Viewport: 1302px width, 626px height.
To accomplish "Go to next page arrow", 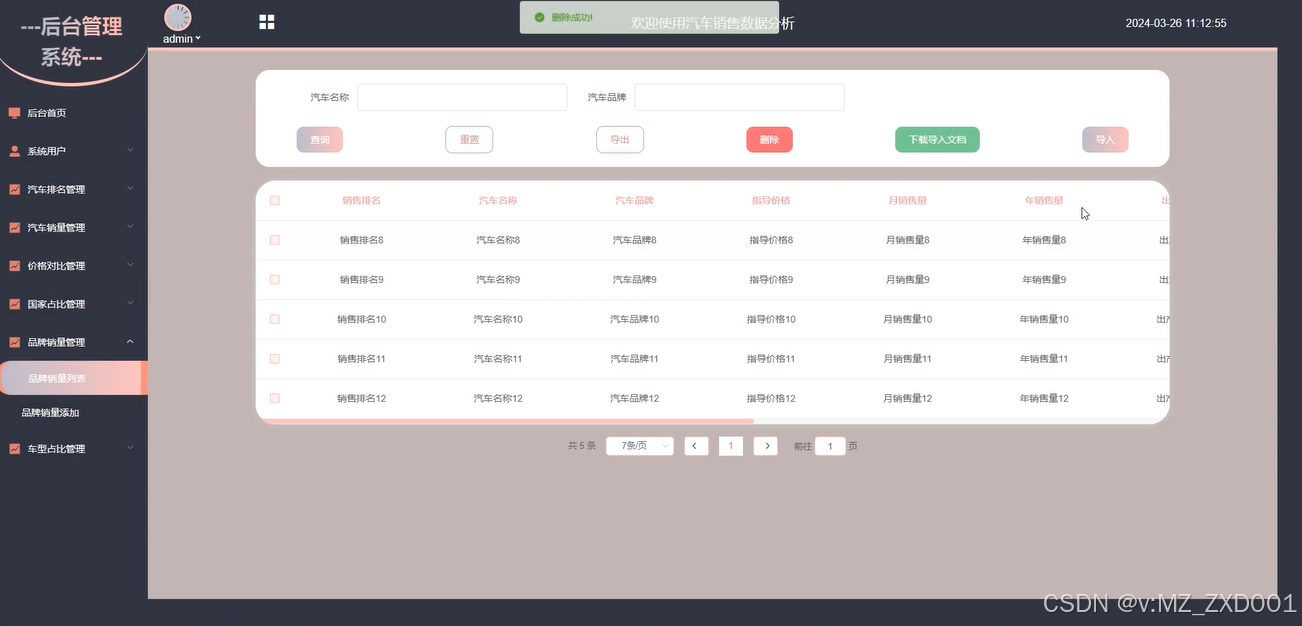I will click(x=765, y=446).
